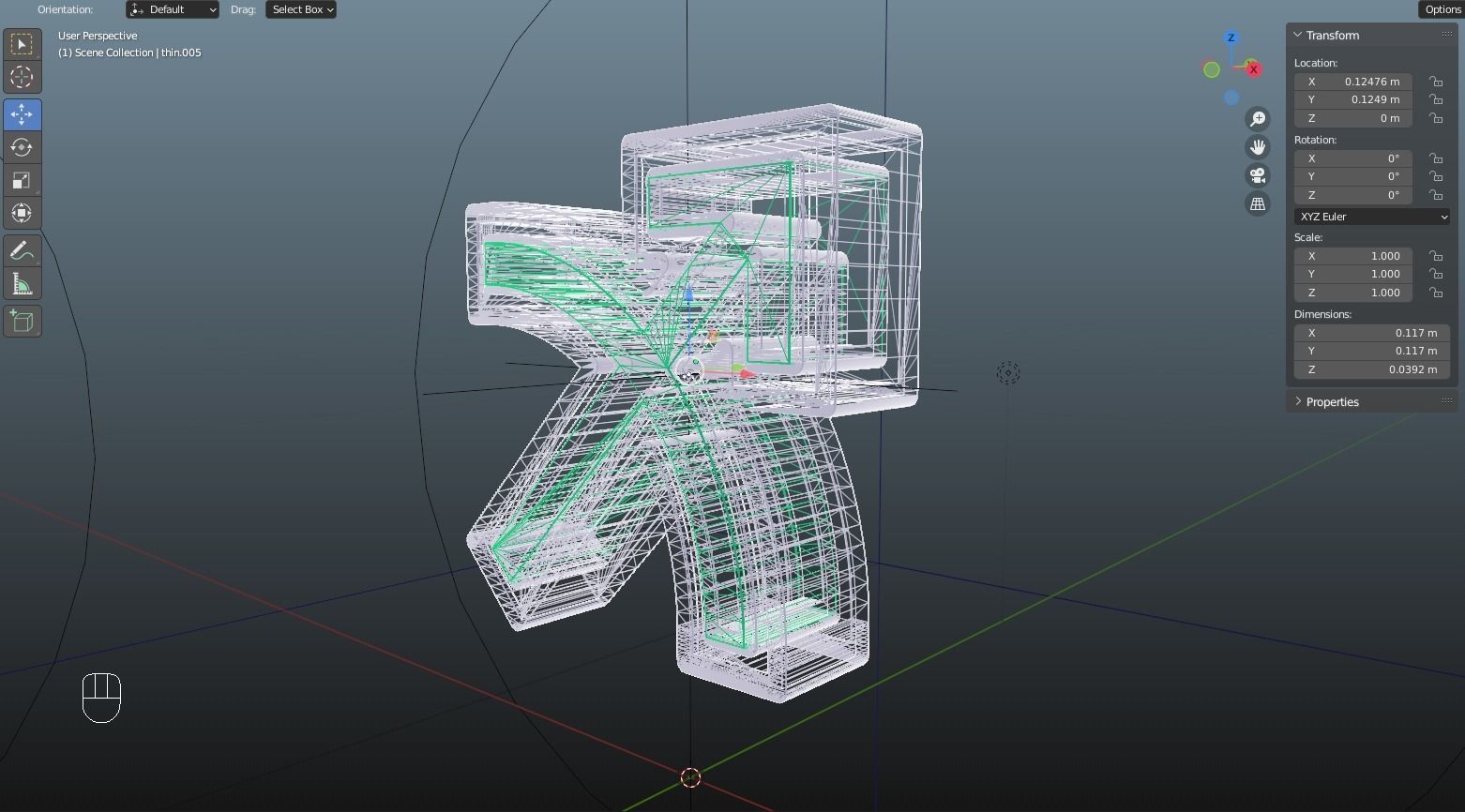Activate the Cursor tool
The image size is (1465, 812).
(22, 77)
